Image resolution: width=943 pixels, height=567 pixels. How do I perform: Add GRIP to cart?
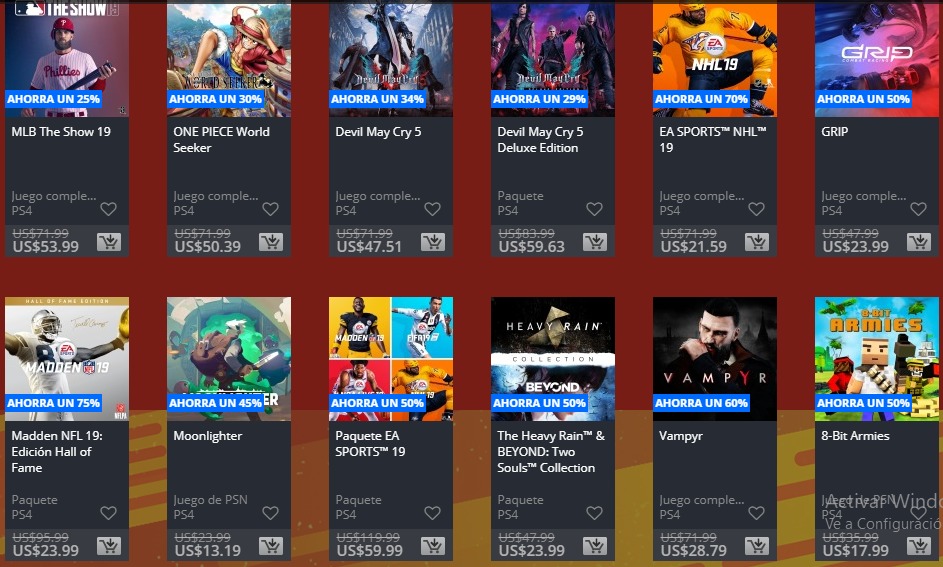[x=919, y=242]
